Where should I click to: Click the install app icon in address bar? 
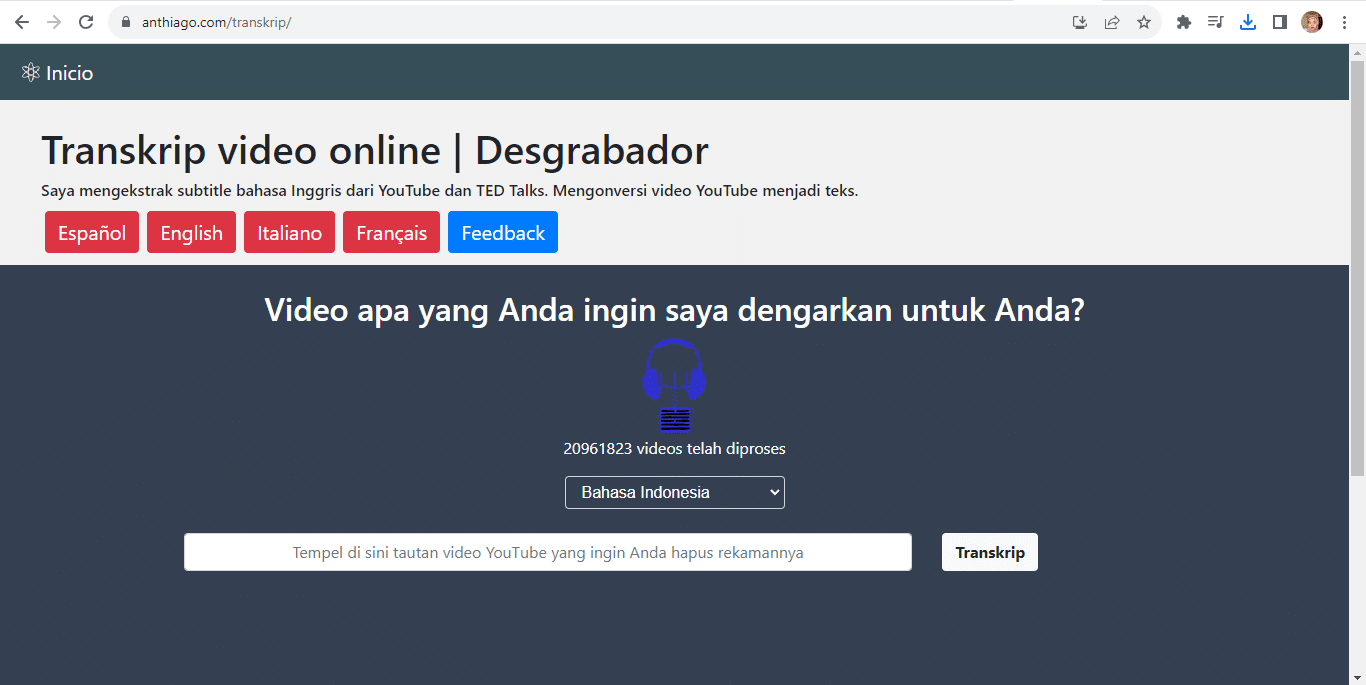(x=1079, y=22)
